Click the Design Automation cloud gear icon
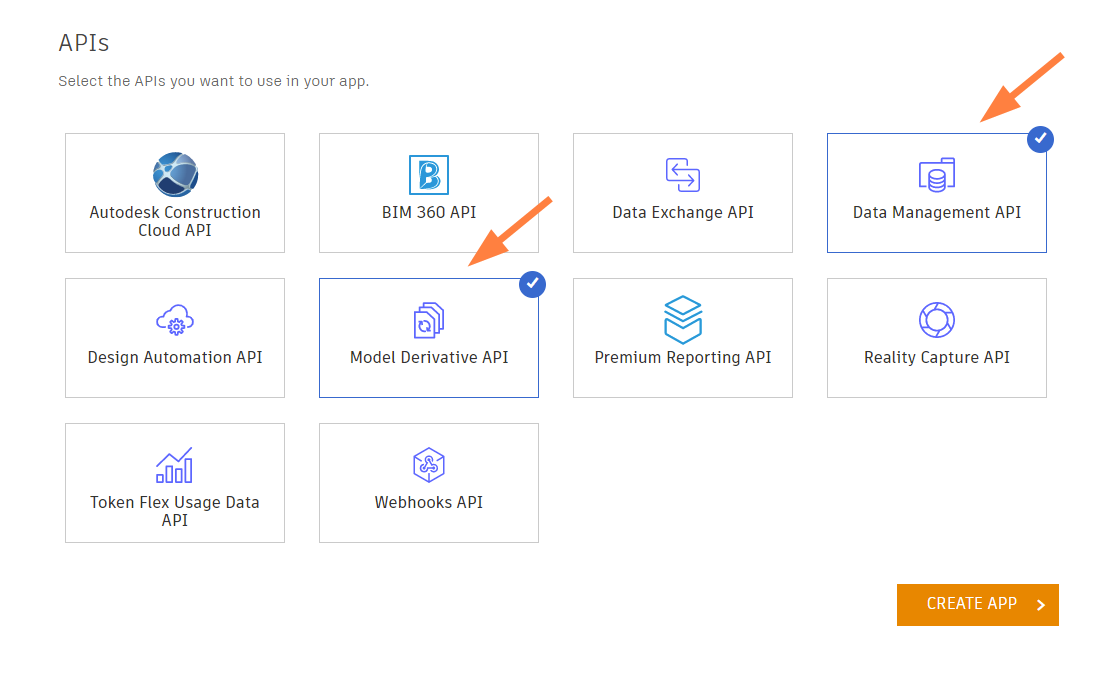Screen dimensions: 1110x689 [175, 321]
